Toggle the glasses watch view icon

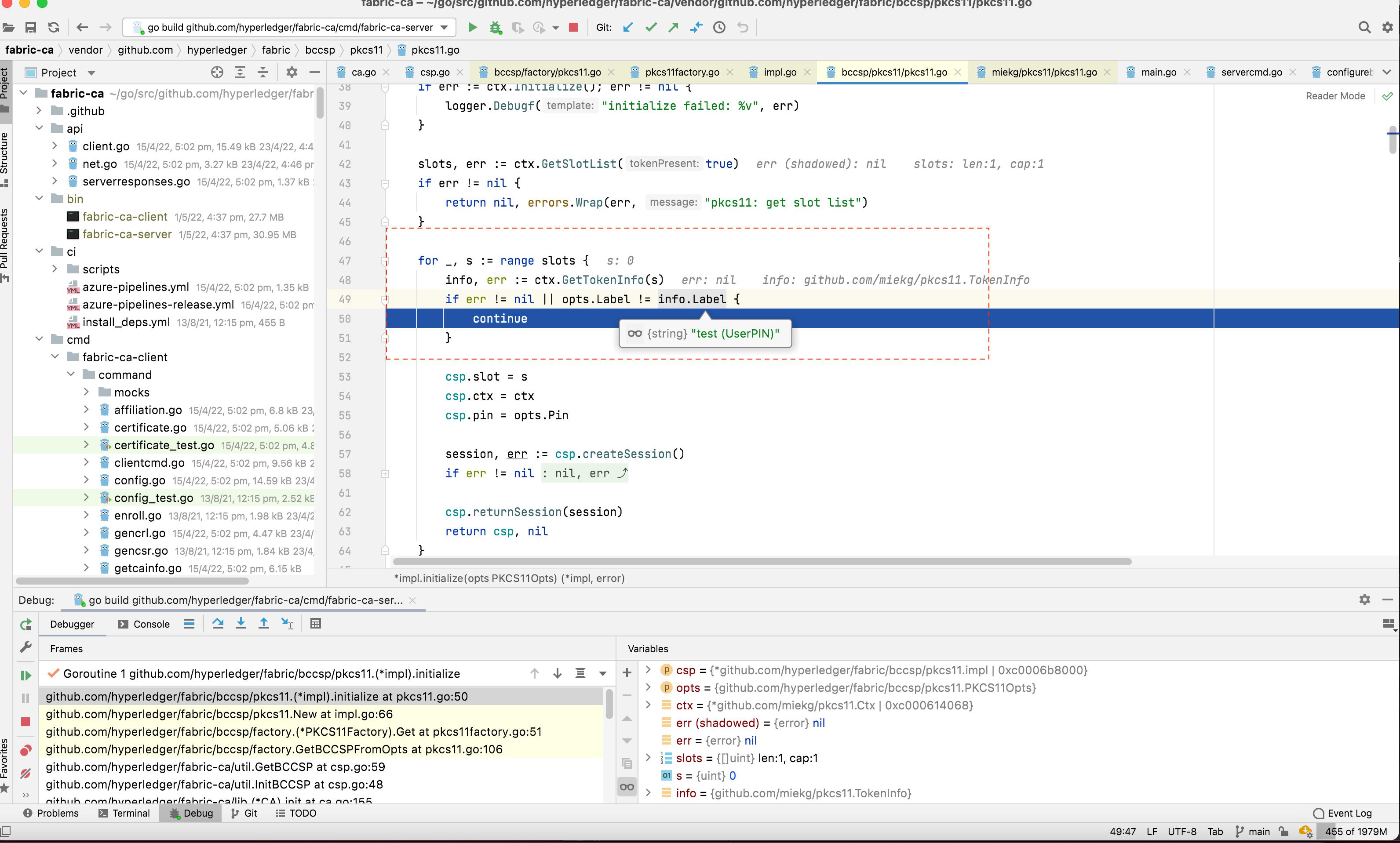click(x=627, y=787)
